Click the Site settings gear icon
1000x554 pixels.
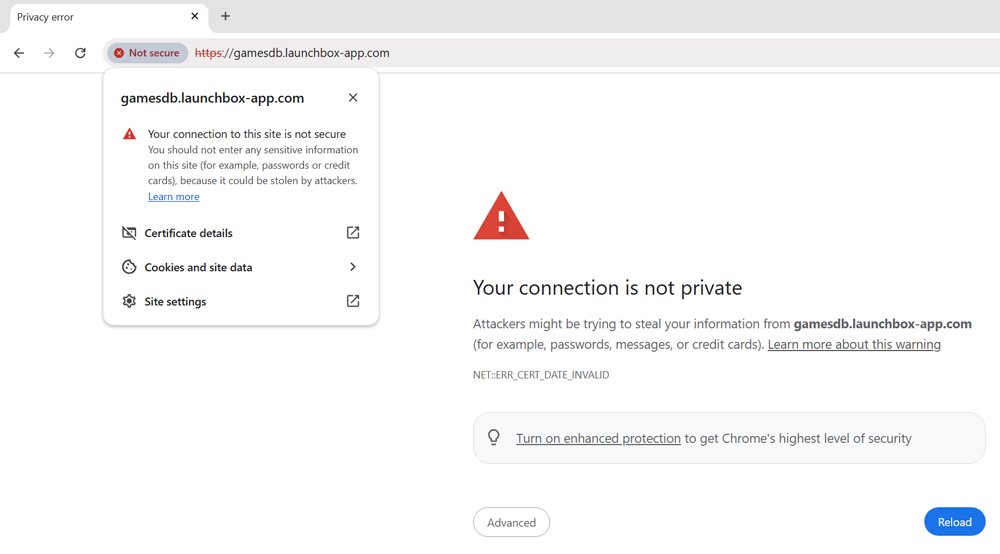point(129,301)
